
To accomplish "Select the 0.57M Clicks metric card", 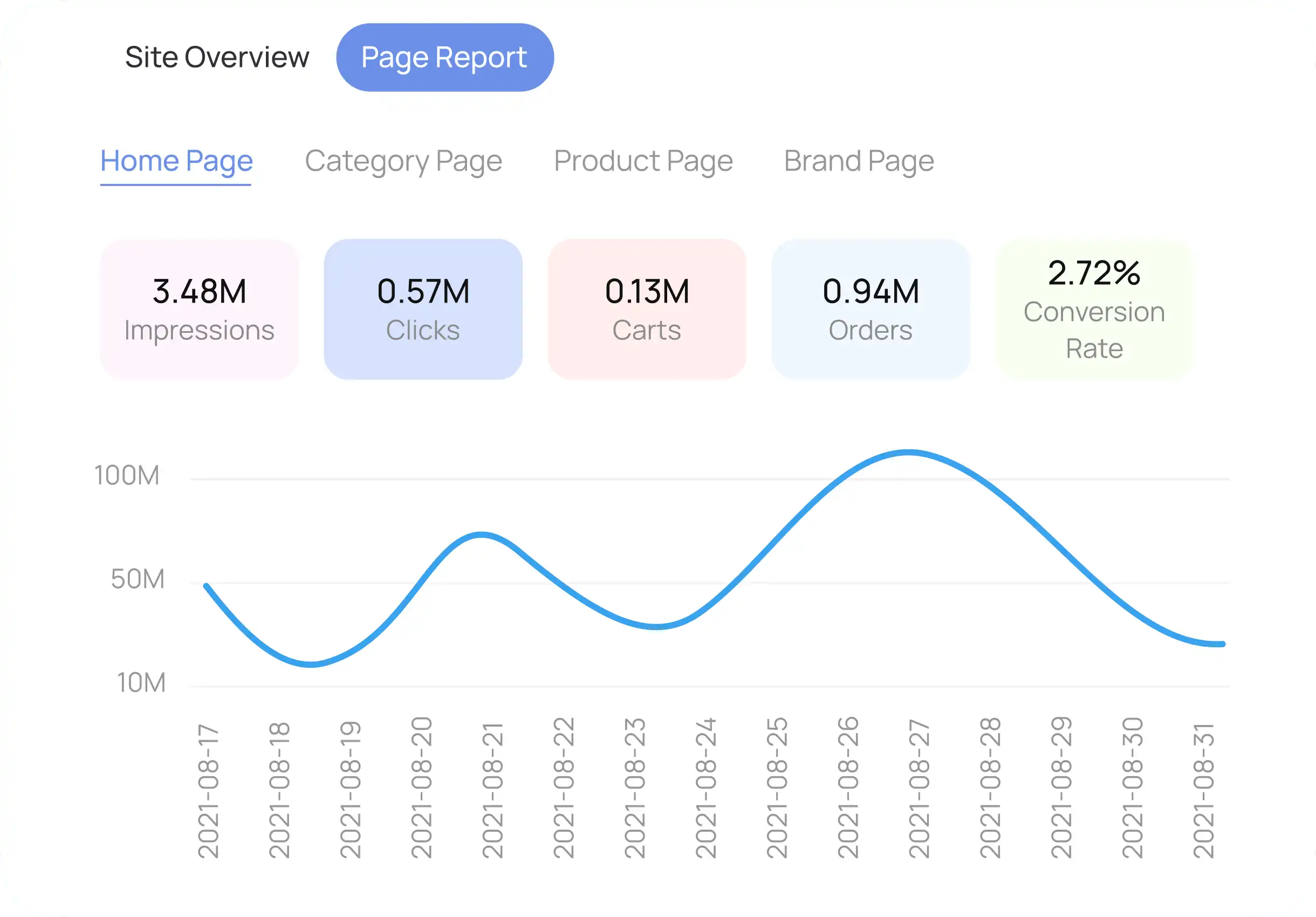I will 423,310.
